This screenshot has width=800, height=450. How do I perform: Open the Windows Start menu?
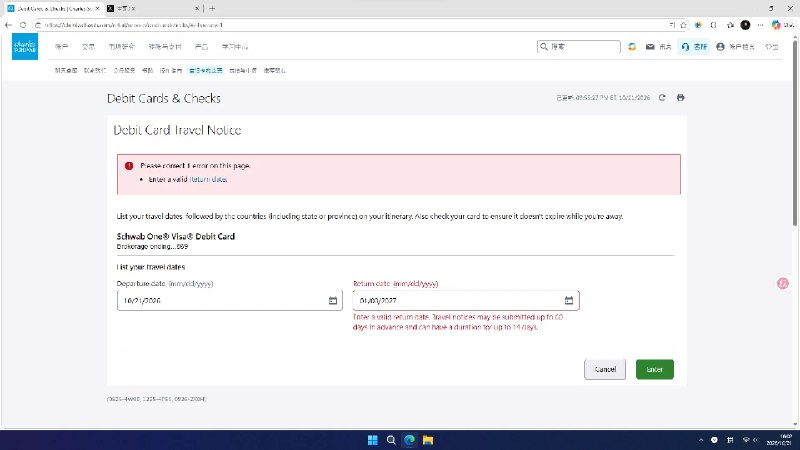(373, 440)
